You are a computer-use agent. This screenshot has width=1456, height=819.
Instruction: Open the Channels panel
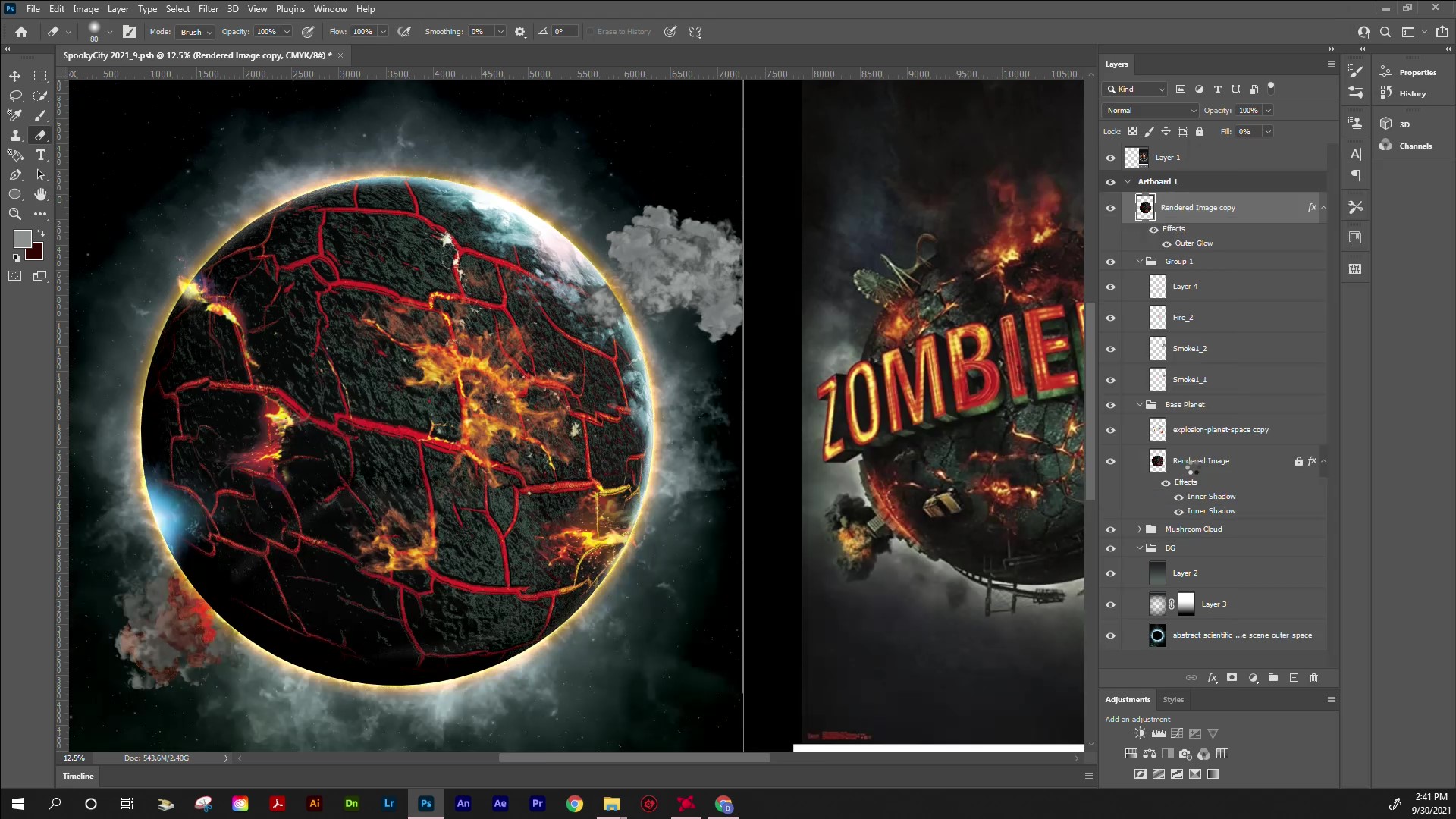coord(1406,146)
